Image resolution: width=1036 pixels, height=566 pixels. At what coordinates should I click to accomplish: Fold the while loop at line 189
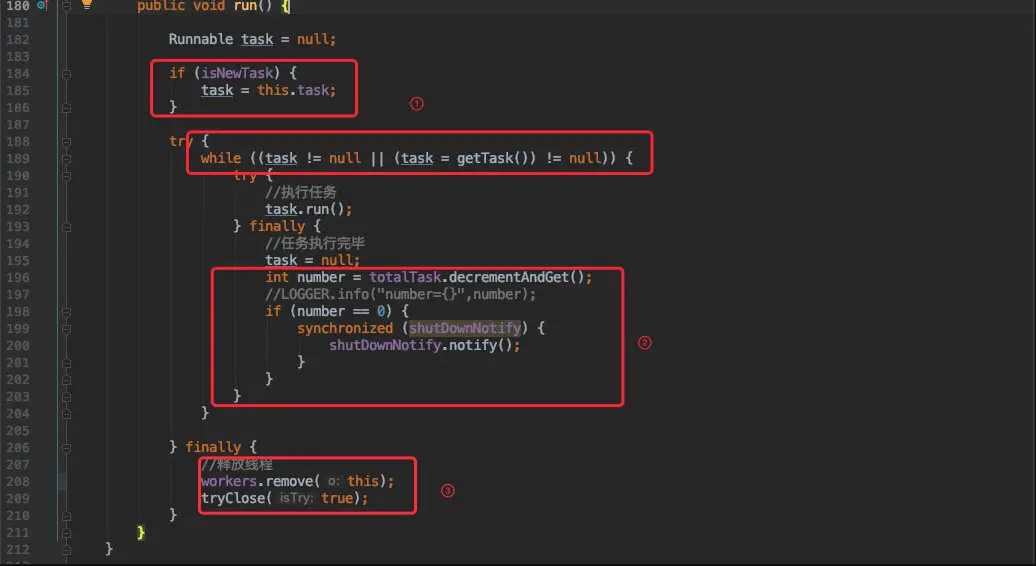click(66, 159)
